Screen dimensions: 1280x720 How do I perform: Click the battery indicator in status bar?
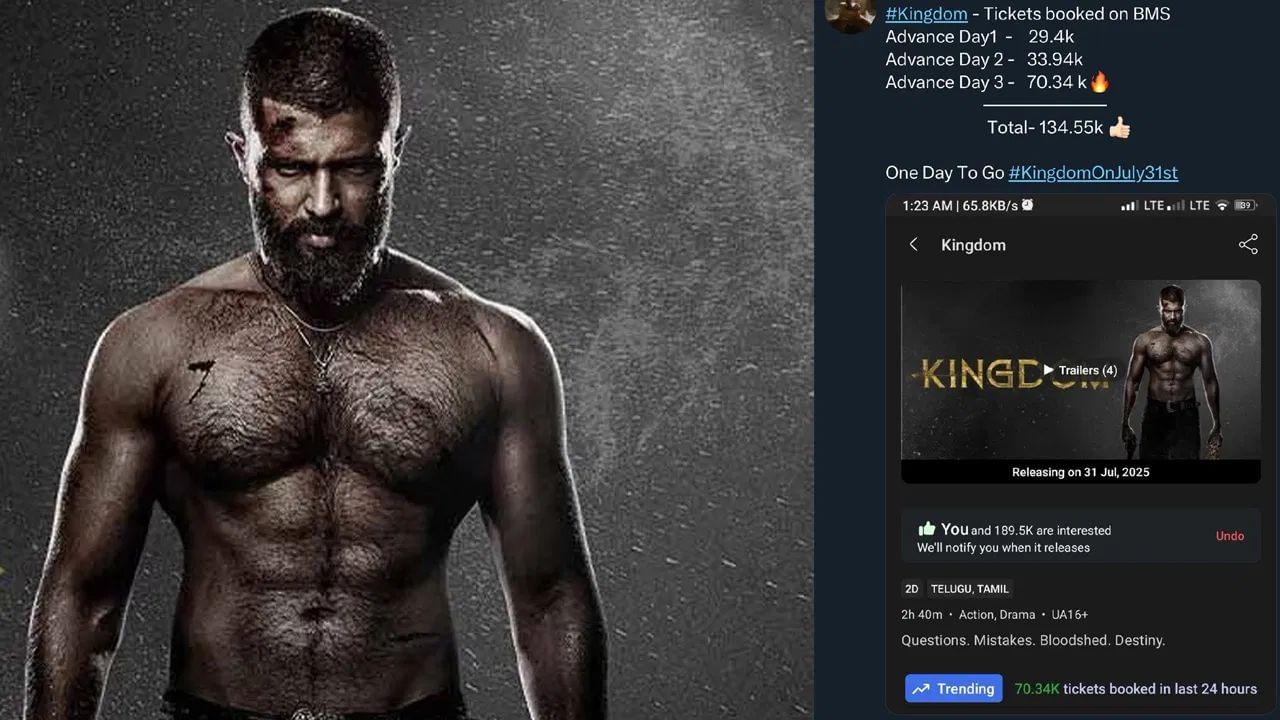click(x=1245, y=205)
